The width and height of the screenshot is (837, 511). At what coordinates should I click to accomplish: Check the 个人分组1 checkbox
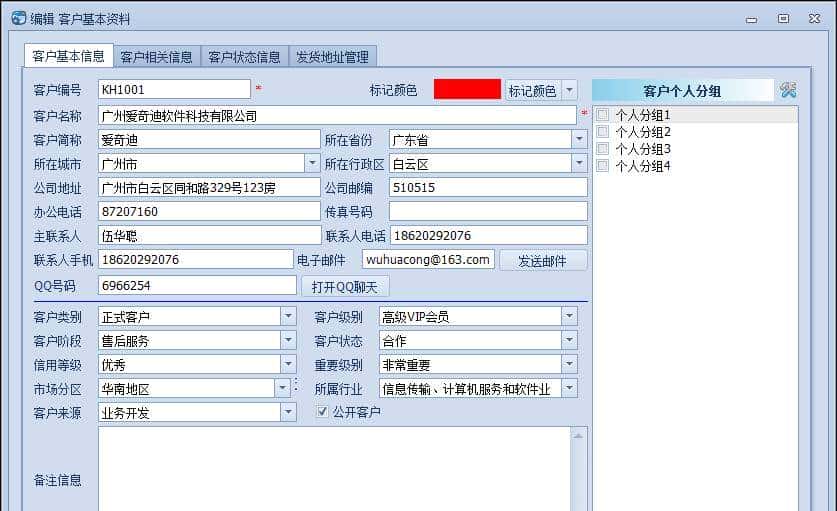click(x=603, y=114)
